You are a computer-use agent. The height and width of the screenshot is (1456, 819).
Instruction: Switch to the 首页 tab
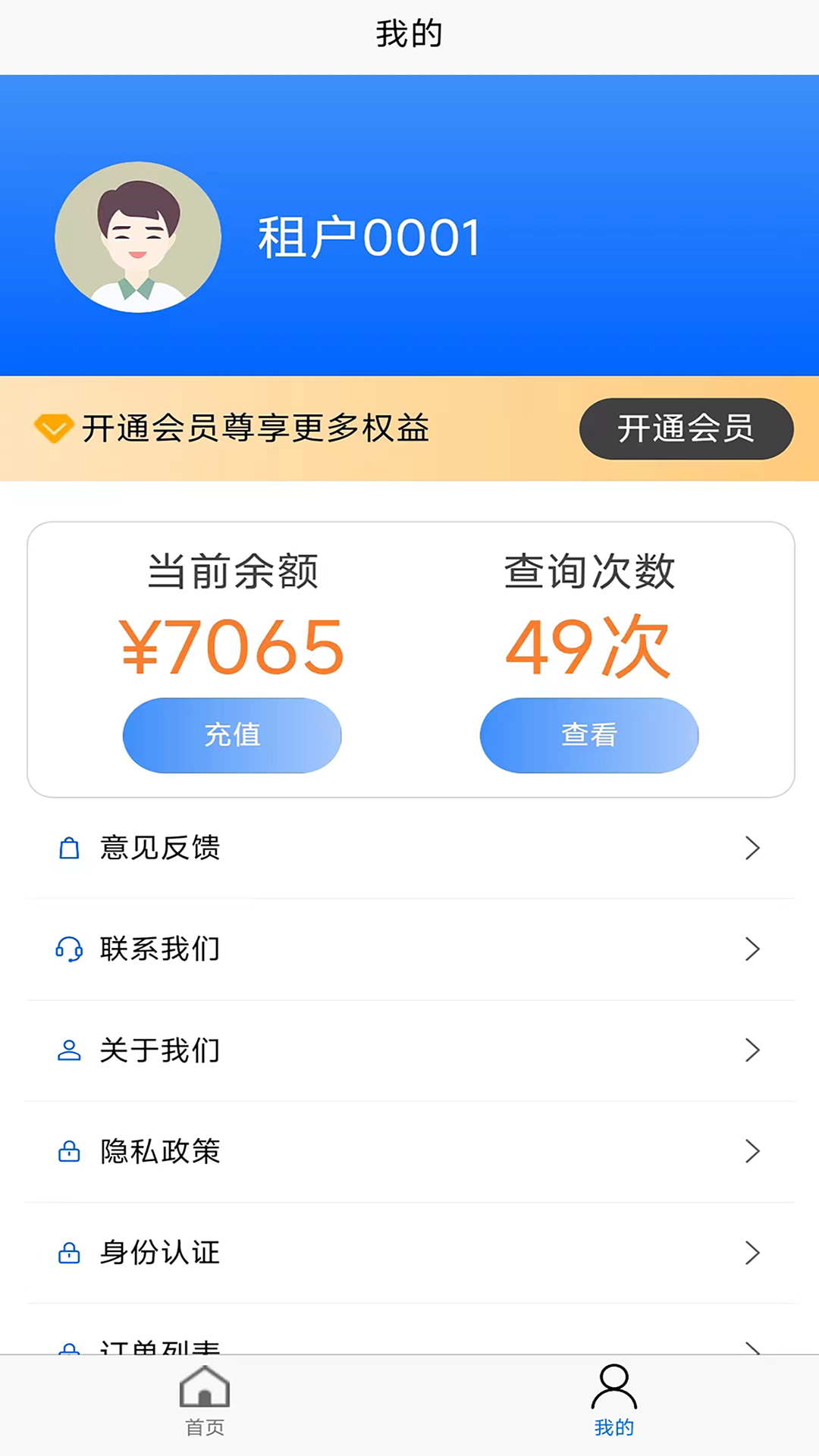[205, 1427]
